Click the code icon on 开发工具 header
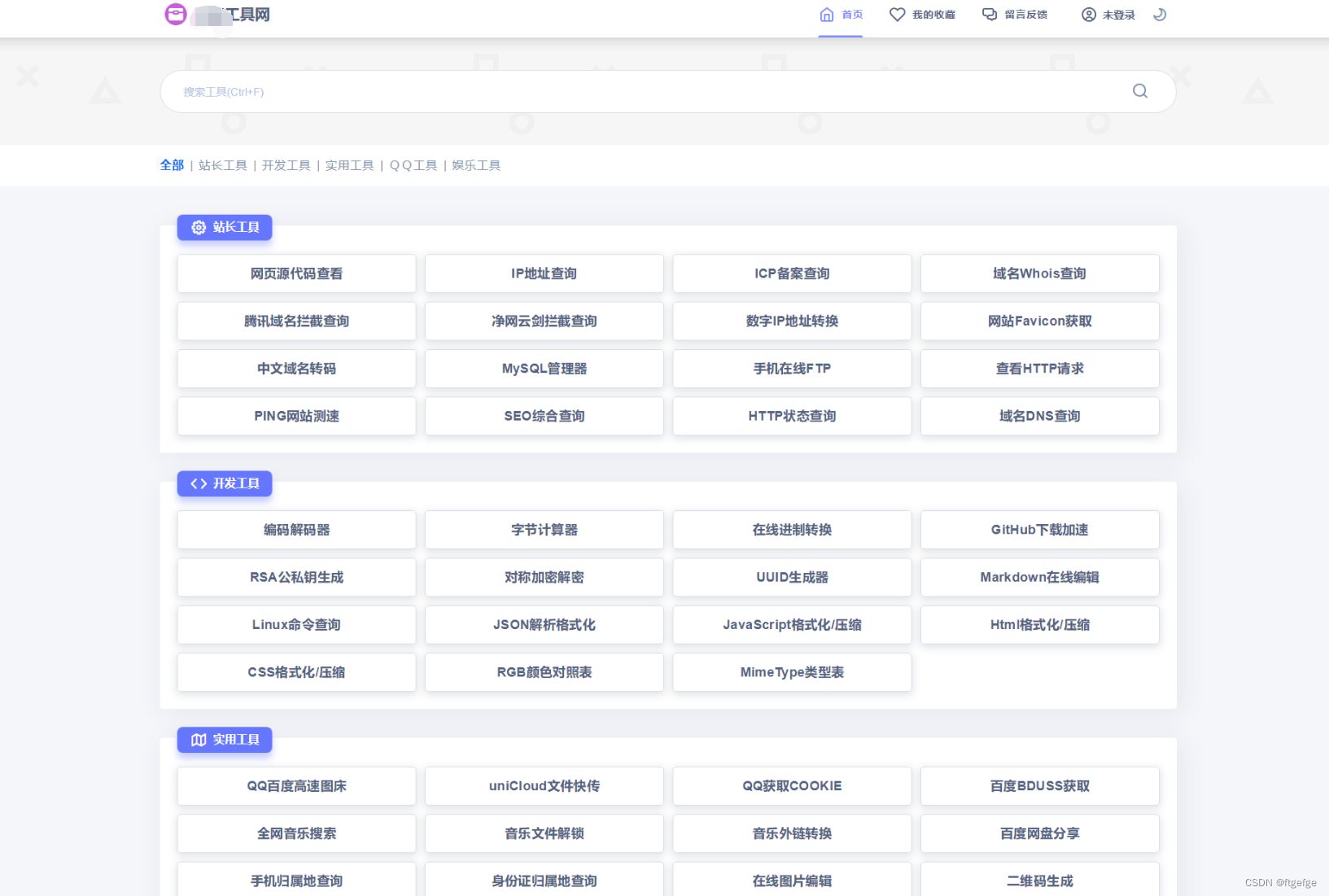The image size is (1329, 896). 198,483
